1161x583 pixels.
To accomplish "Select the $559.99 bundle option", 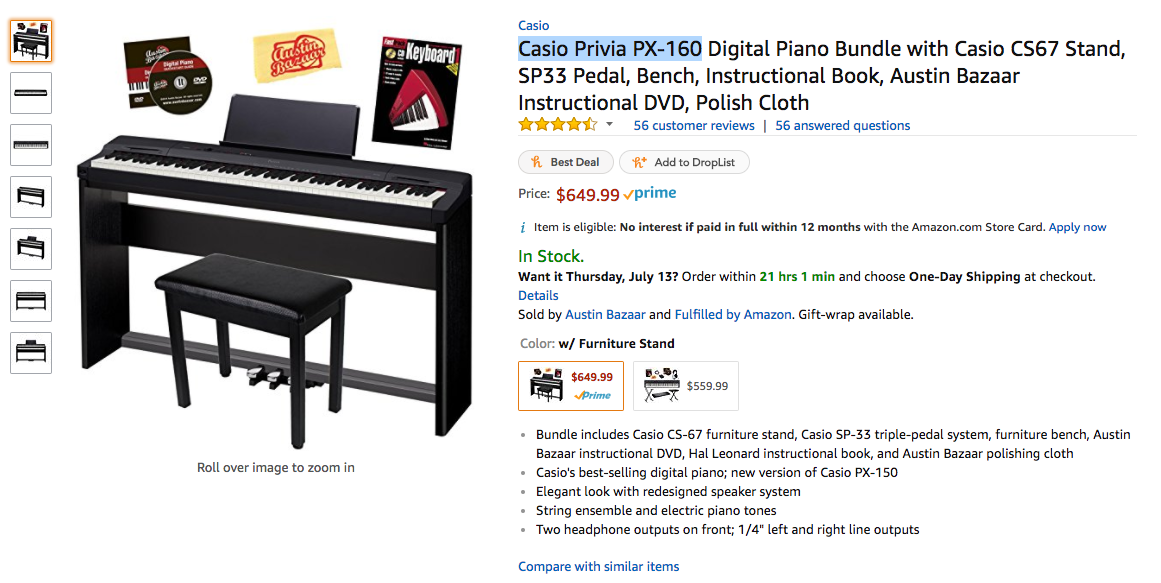I will click(686, 386).
